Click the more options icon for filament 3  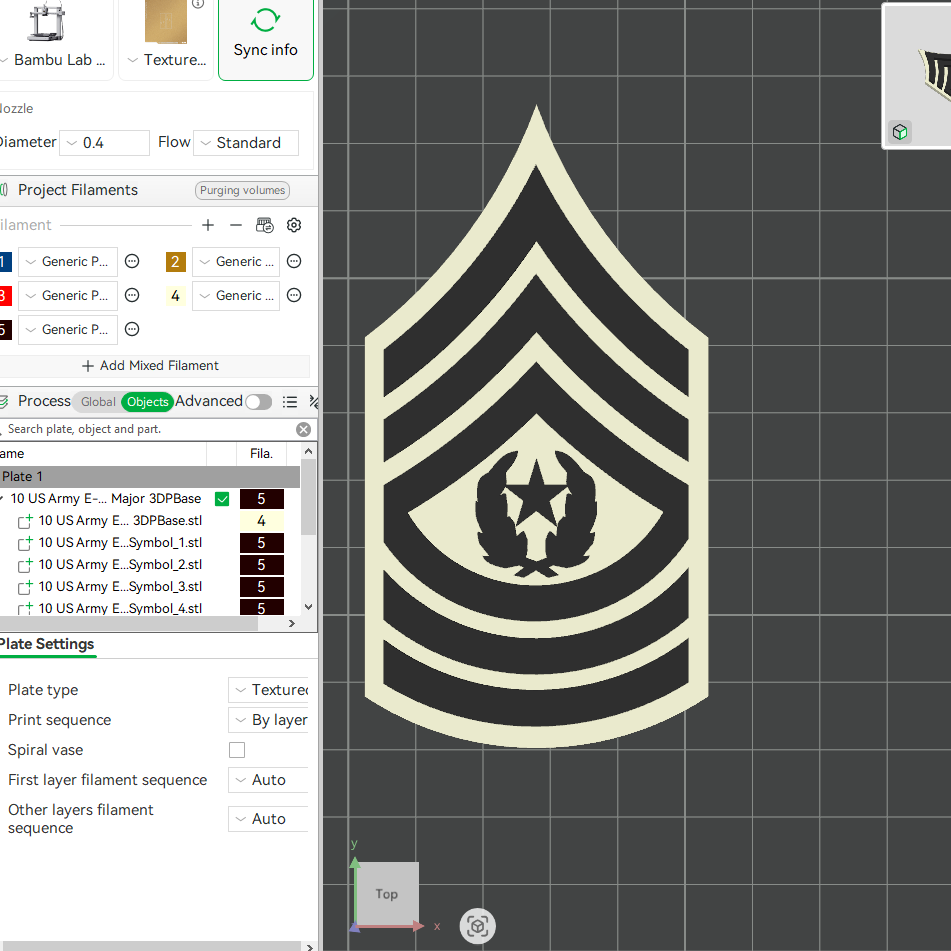point(132,295)
